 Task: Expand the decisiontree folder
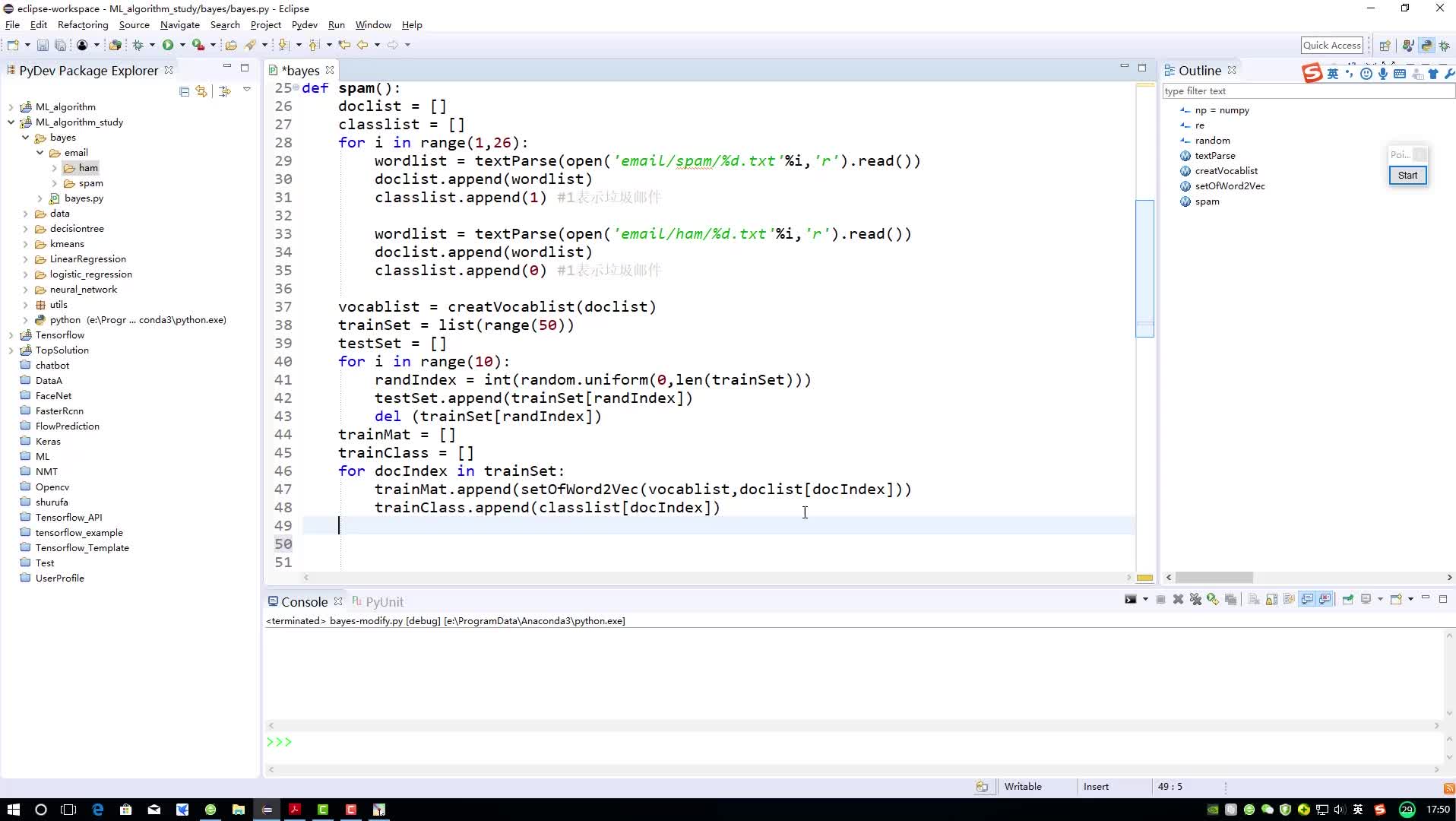pos(25,229)
